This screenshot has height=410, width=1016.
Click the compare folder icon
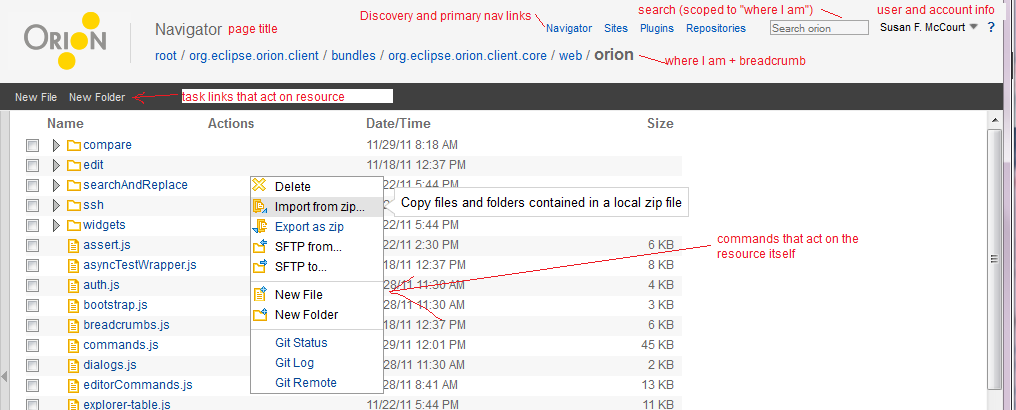click(74, 145)
